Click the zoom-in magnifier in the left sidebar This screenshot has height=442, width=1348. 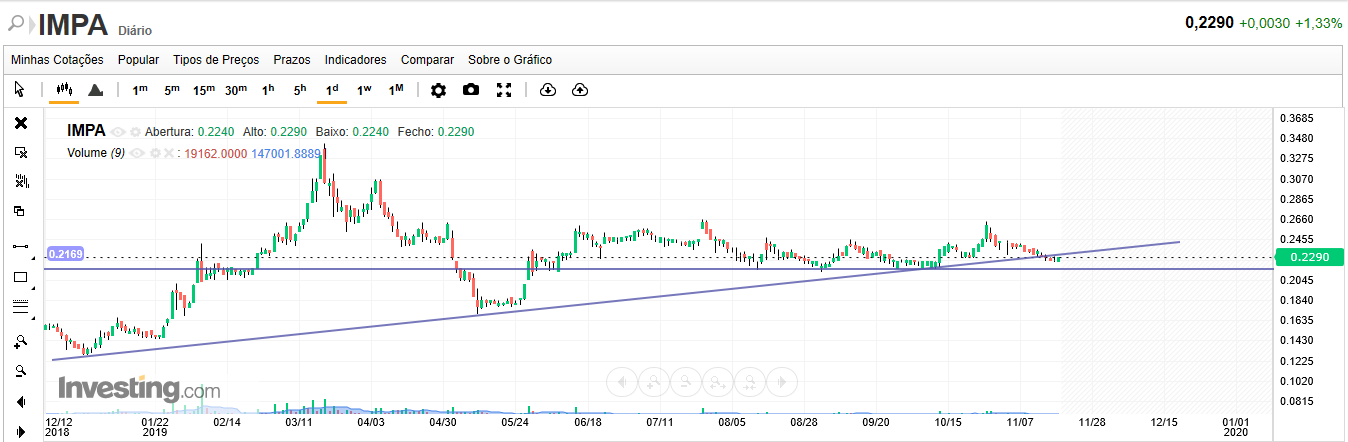point(20,342)
